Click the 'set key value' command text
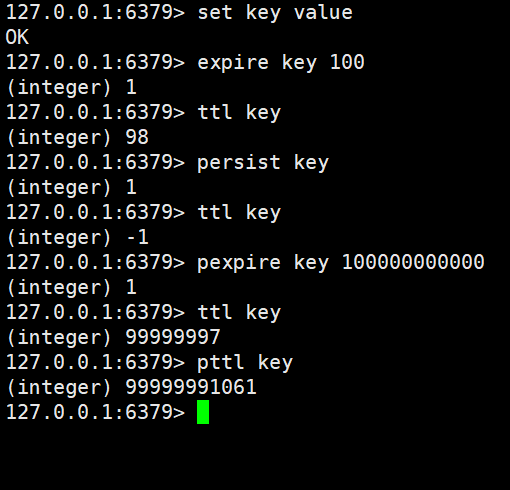Screen dimensions: 510x490 click(275, 13)
